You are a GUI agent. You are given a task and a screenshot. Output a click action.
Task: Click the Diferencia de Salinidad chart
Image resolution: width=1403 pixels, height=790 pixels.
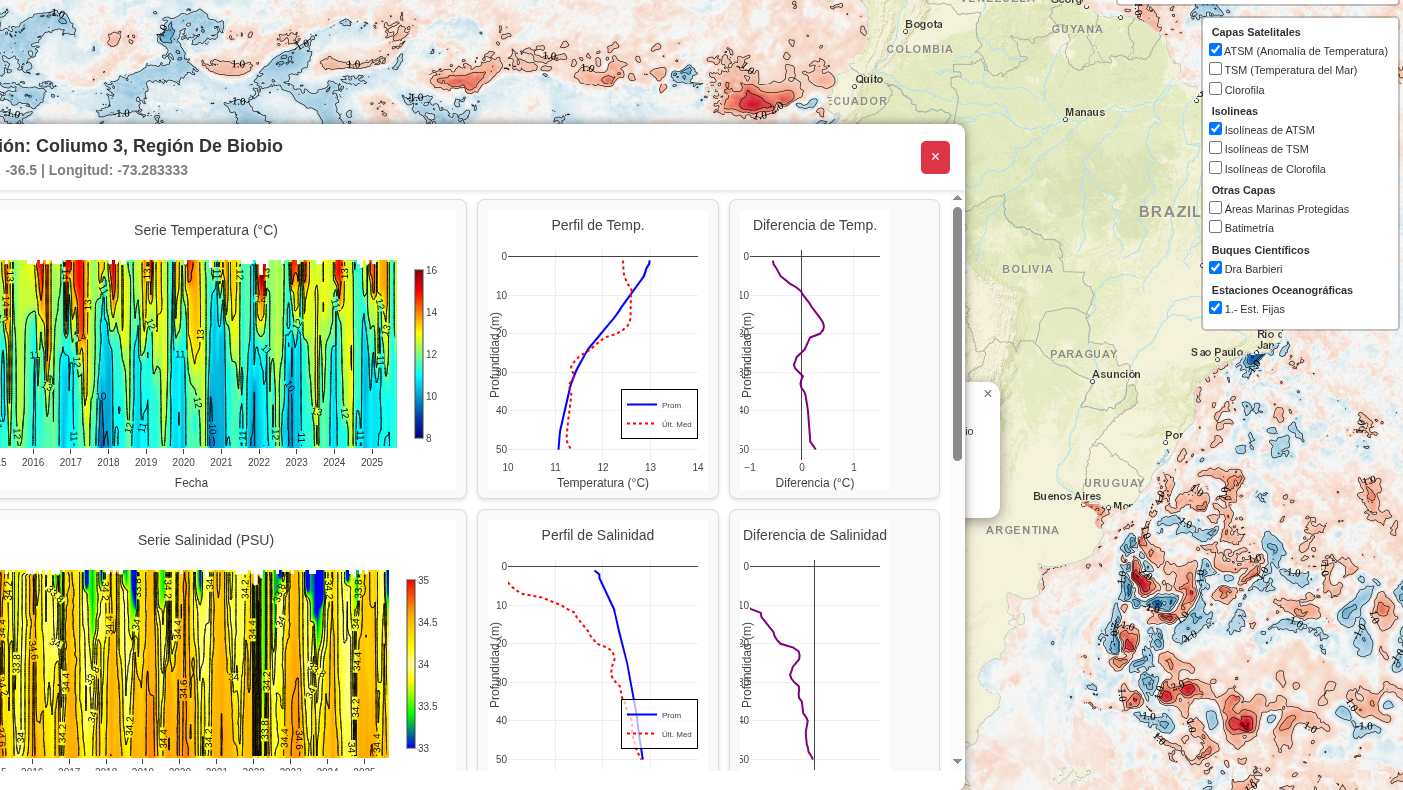(x=814, y=660)
